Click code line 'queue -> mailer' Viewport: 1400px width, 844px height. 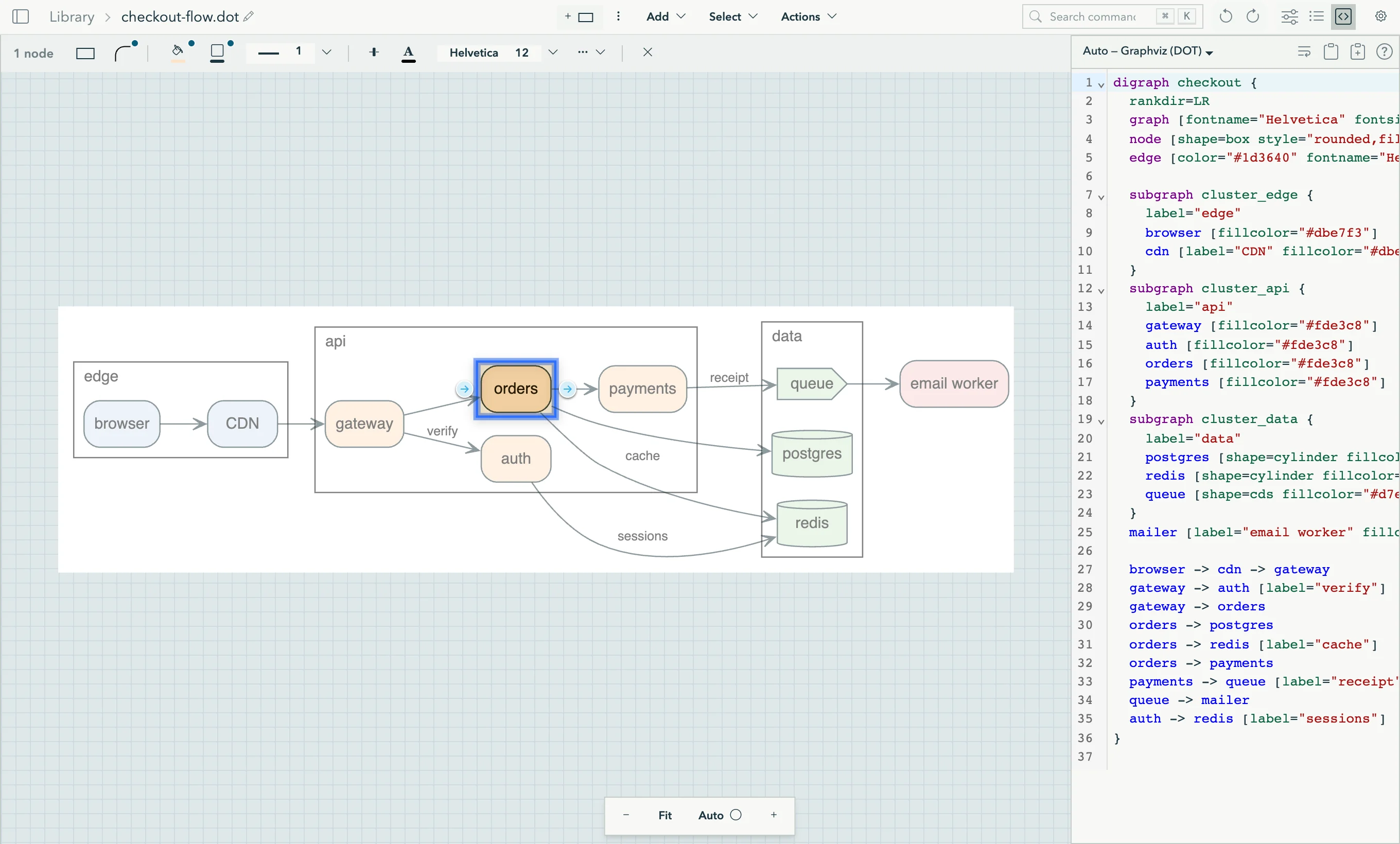tap(1189, 700)
